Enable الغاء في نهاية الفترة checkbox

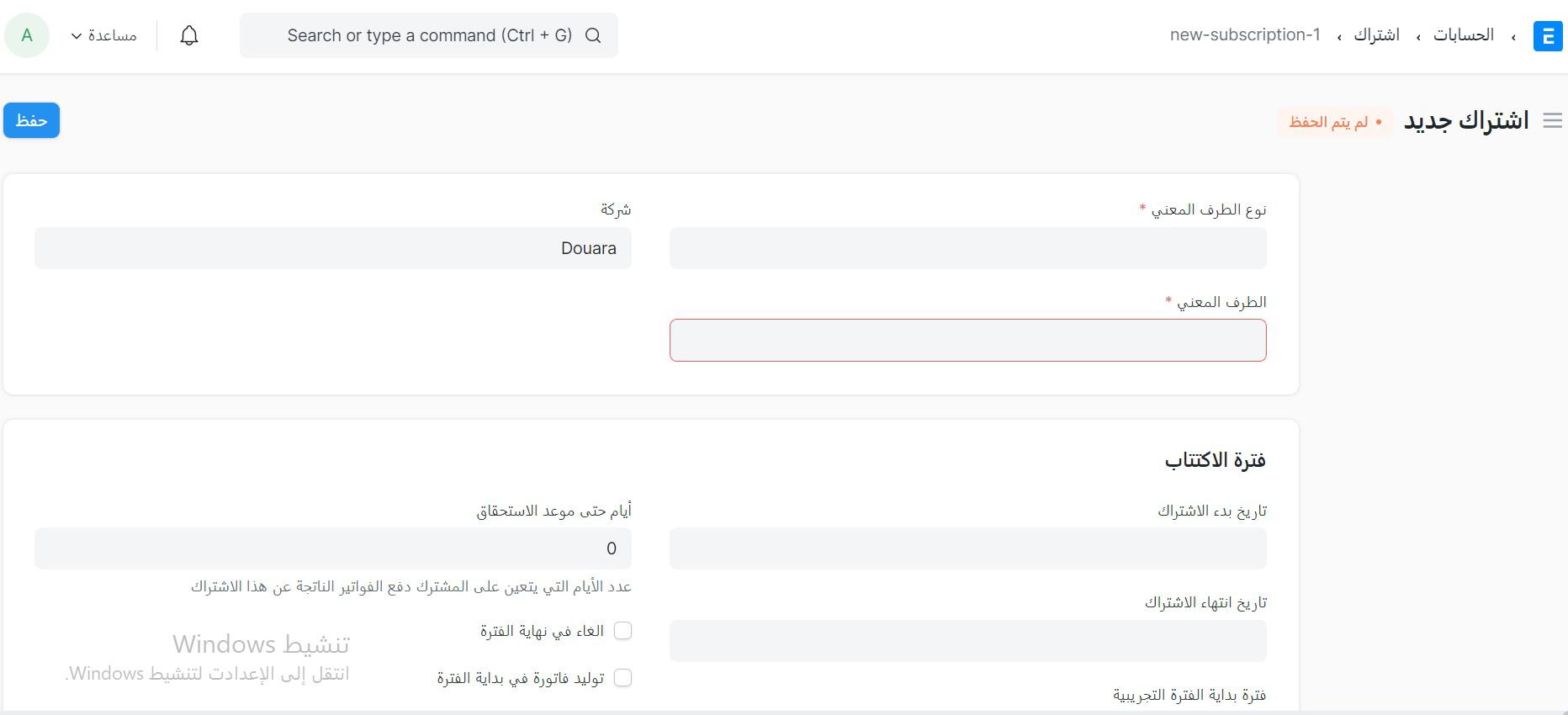coord(622,631)
